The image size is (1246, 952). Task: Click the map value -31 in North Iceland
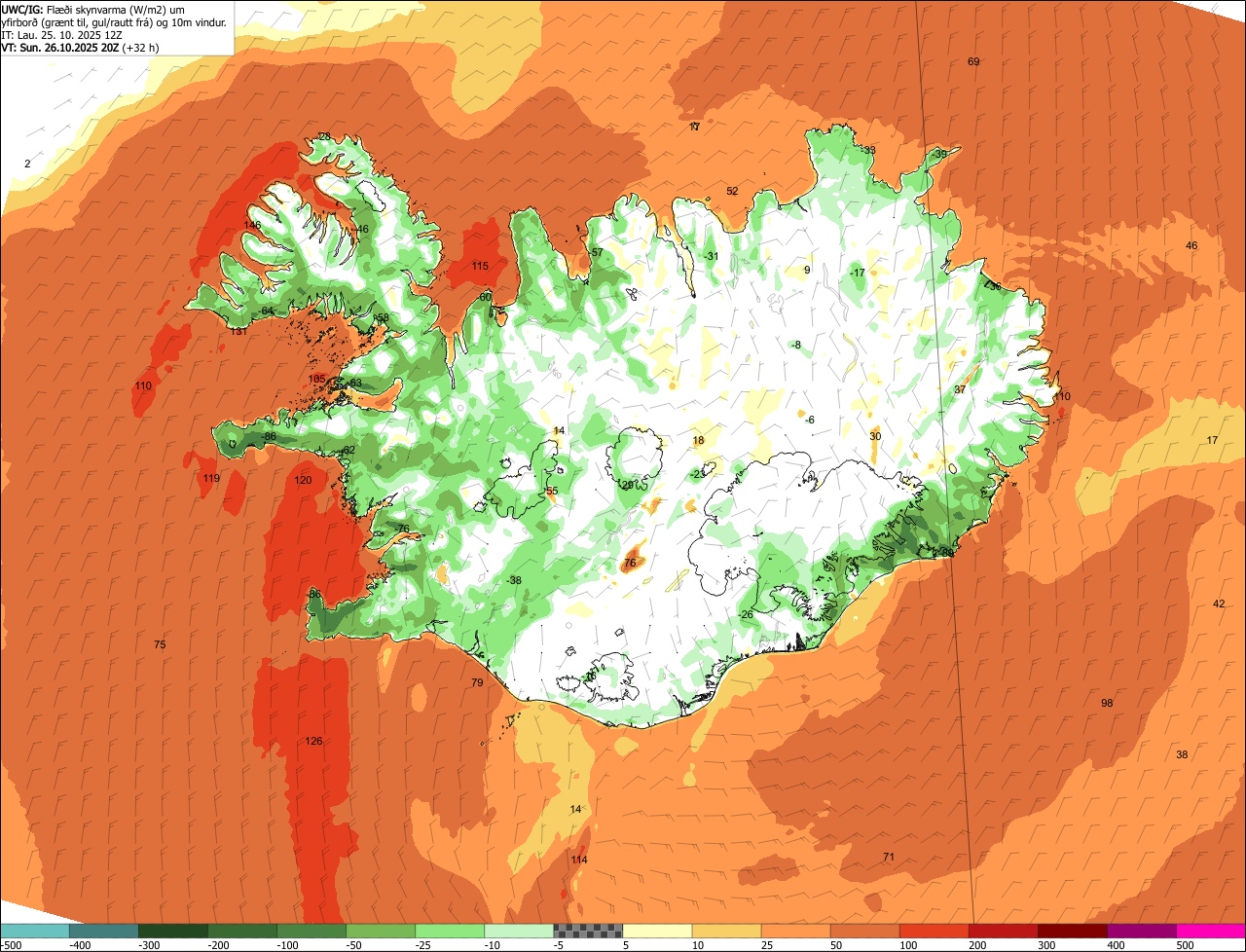(712, 256)
